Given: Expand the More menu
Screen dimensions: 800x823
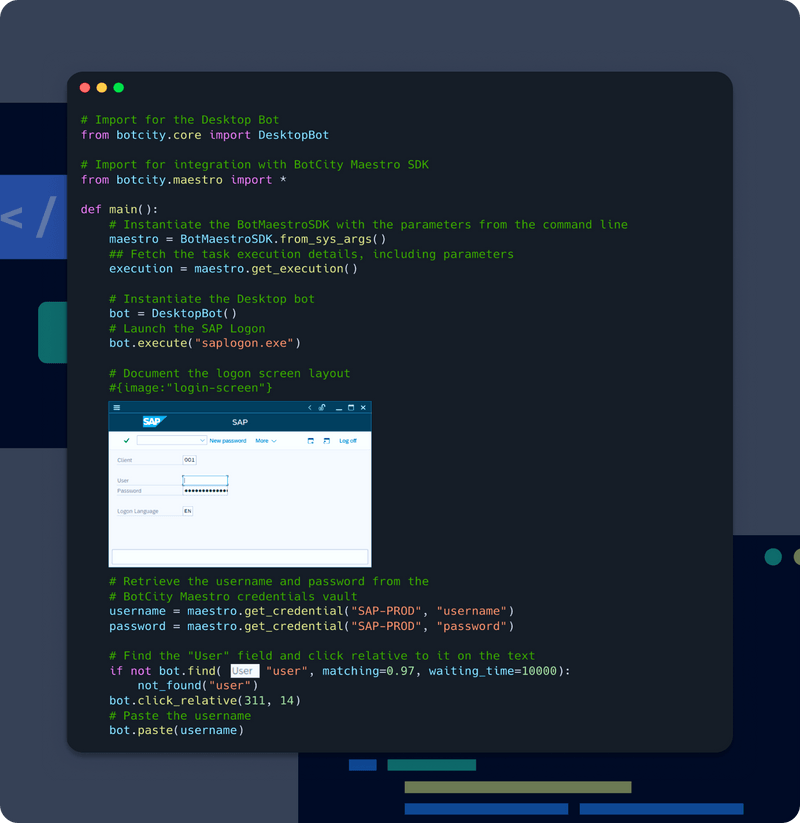Looking at the screenshot, I should 265,440.
